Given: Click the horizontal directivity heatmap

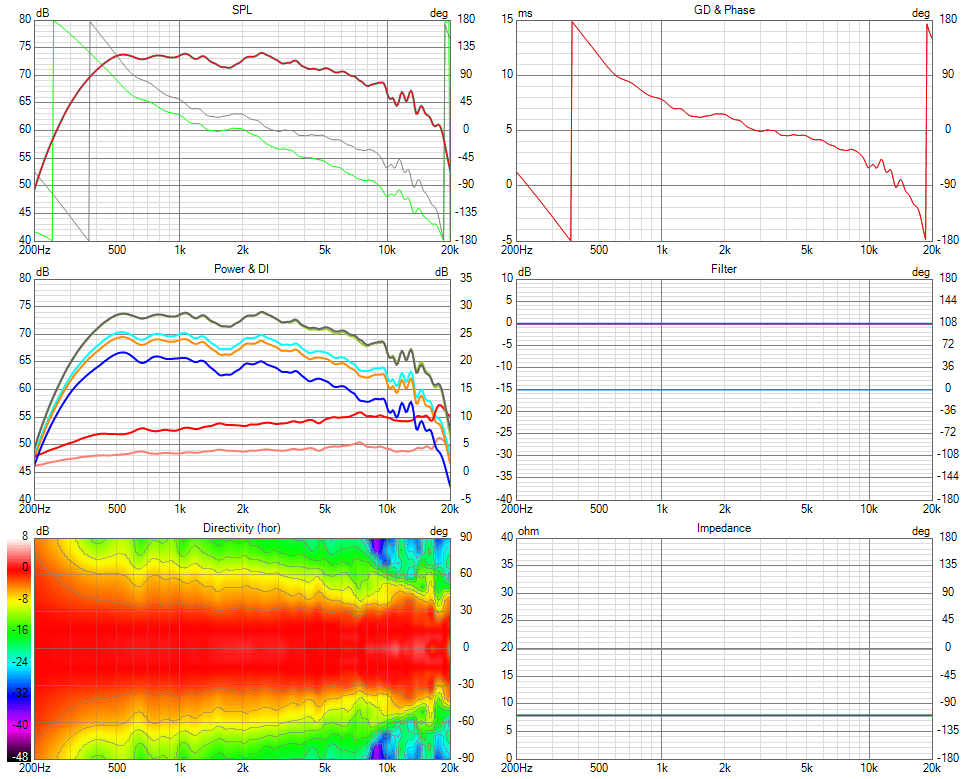Looking at the screenshot, I should (x=242, y=648).
